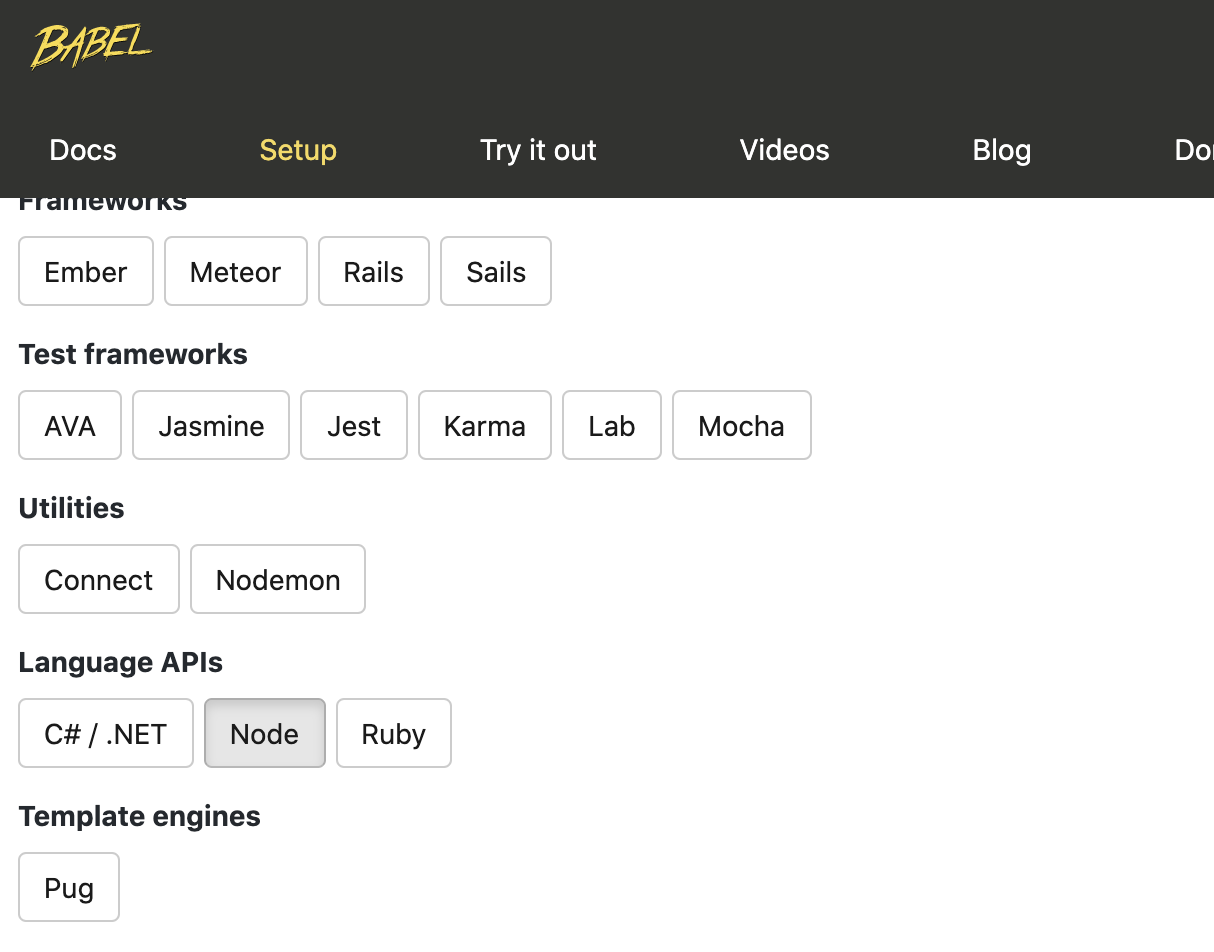This screenshot has width=1214, height=952.
Task: Choose the Lab test framework
Action: [612, 425]
